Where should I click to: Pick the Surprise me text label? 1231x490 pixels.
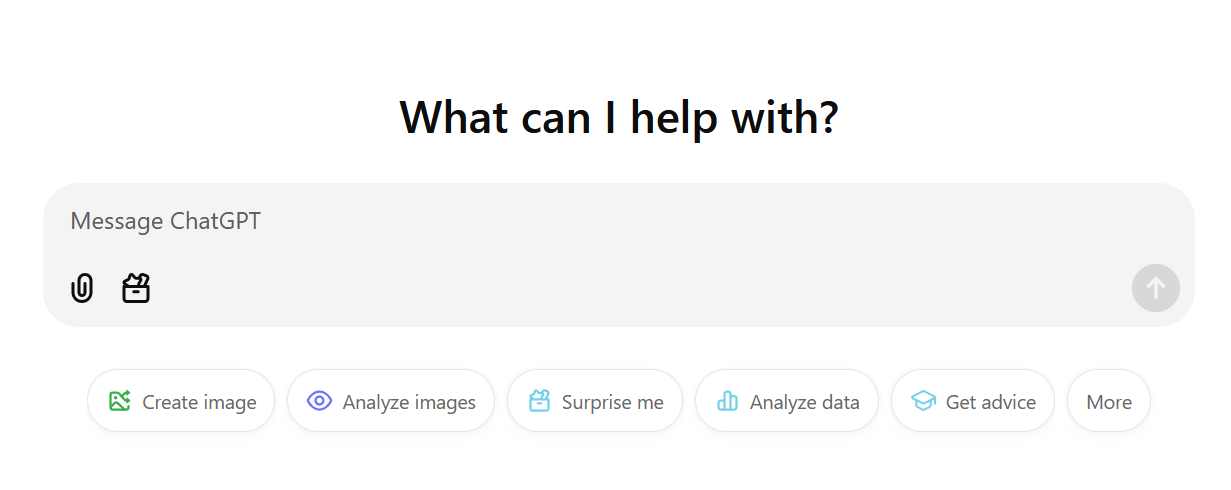(612, 402)
